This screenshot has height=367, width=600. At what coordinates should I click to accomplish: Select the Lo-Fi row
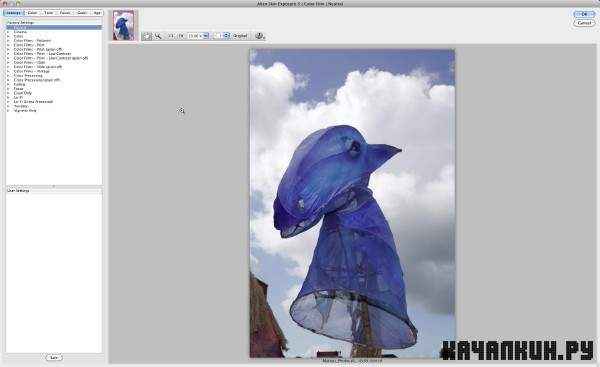coord(54,98)
